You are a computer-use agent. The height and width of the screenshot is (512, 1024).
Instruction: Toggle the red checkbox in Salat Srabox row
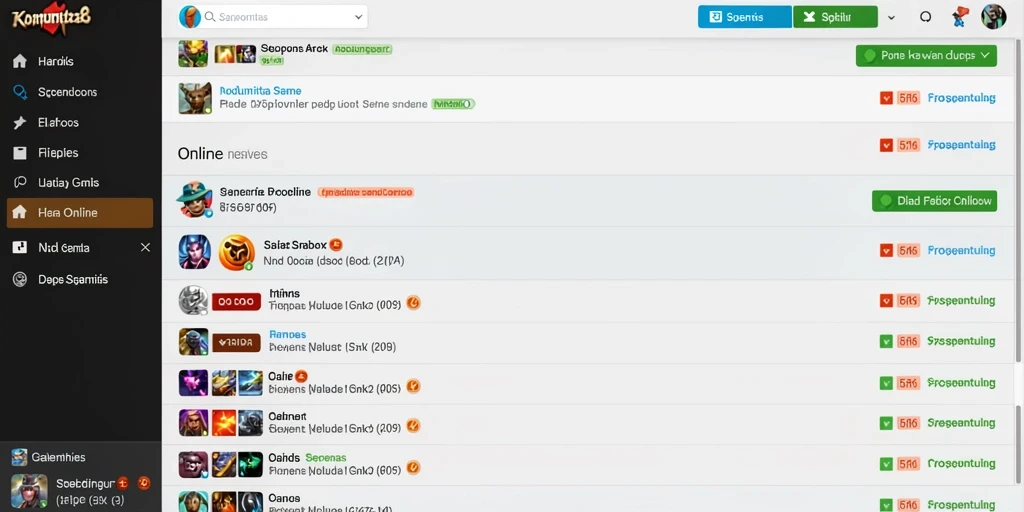coord(886,250)
